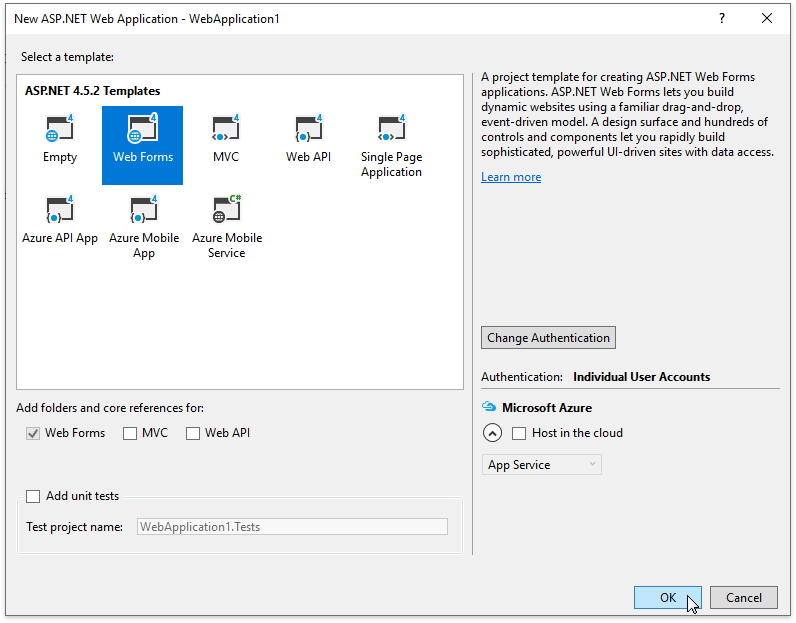Click the Microsoft Azure cloud icon
796x623 pixels.
(x=489, y=408)
